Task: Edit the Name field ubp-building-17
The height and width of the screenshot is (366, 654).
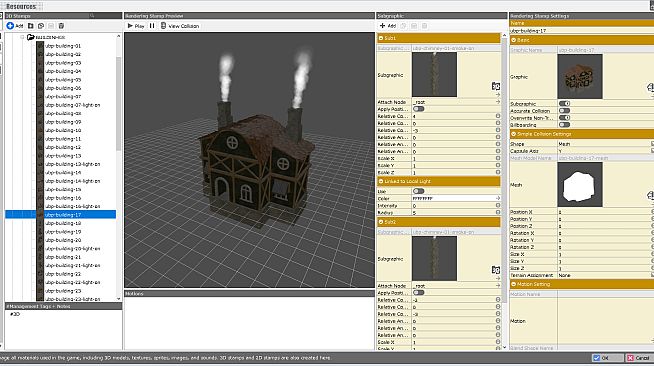Action: click(x=581, y=31)
